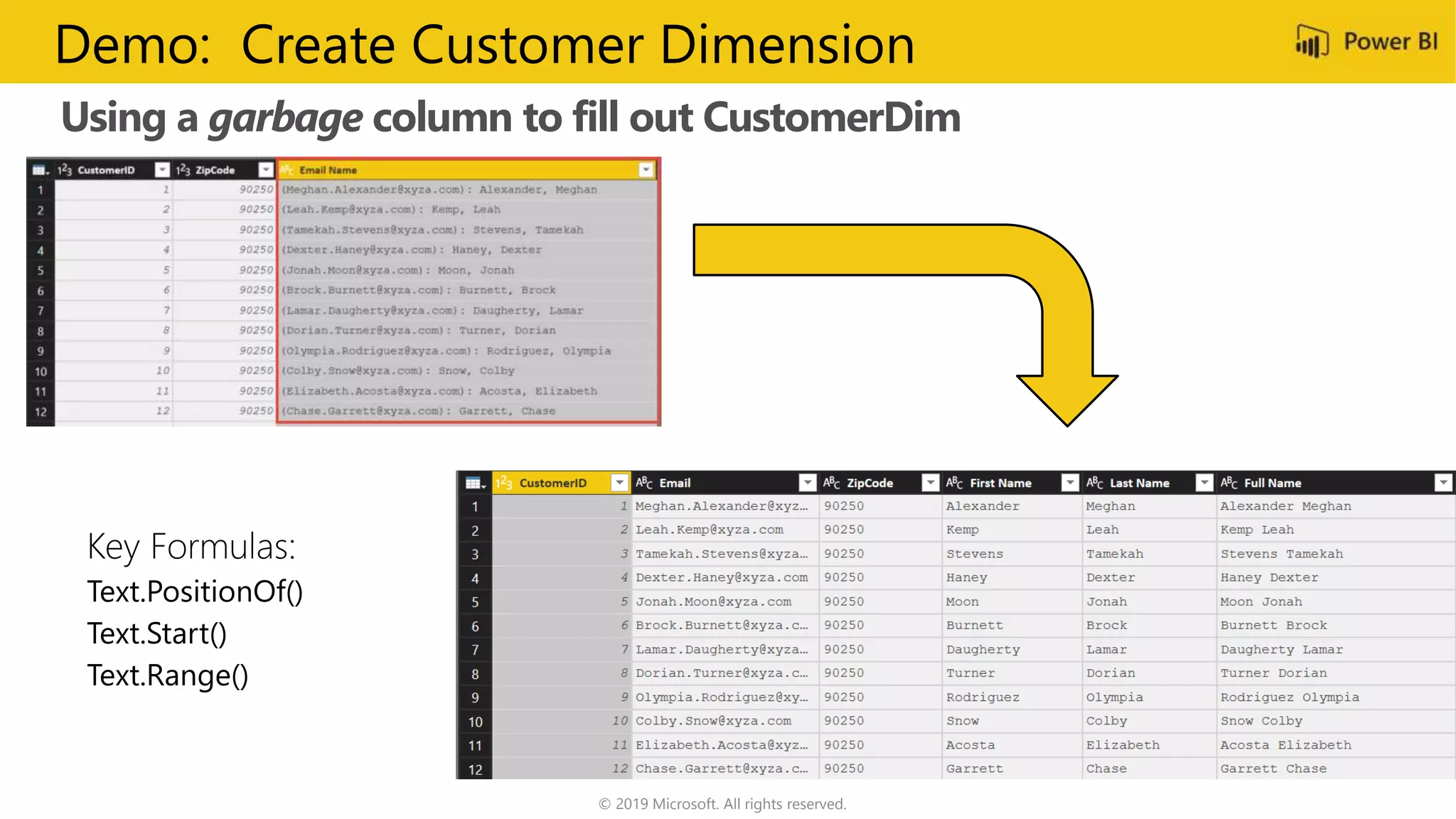Select the Email Name column header
This screenshot has width=1456, height=819.
[466, 170]
